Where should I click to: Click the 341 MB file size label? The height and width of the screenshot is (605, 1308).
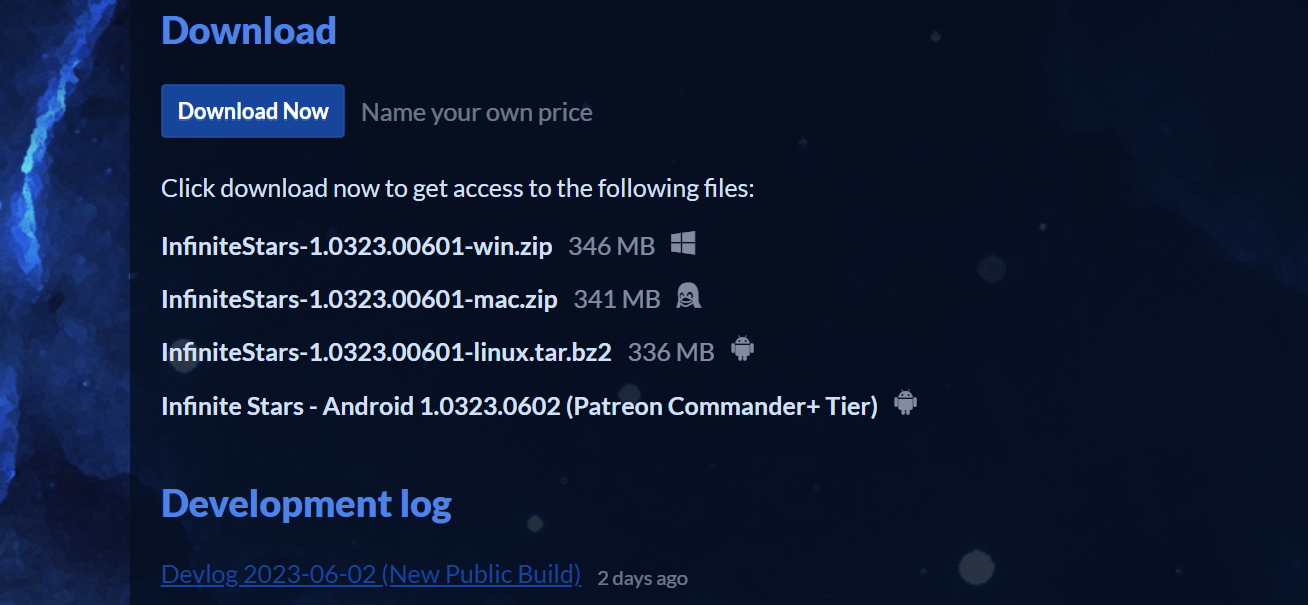(x=617, y=299)
